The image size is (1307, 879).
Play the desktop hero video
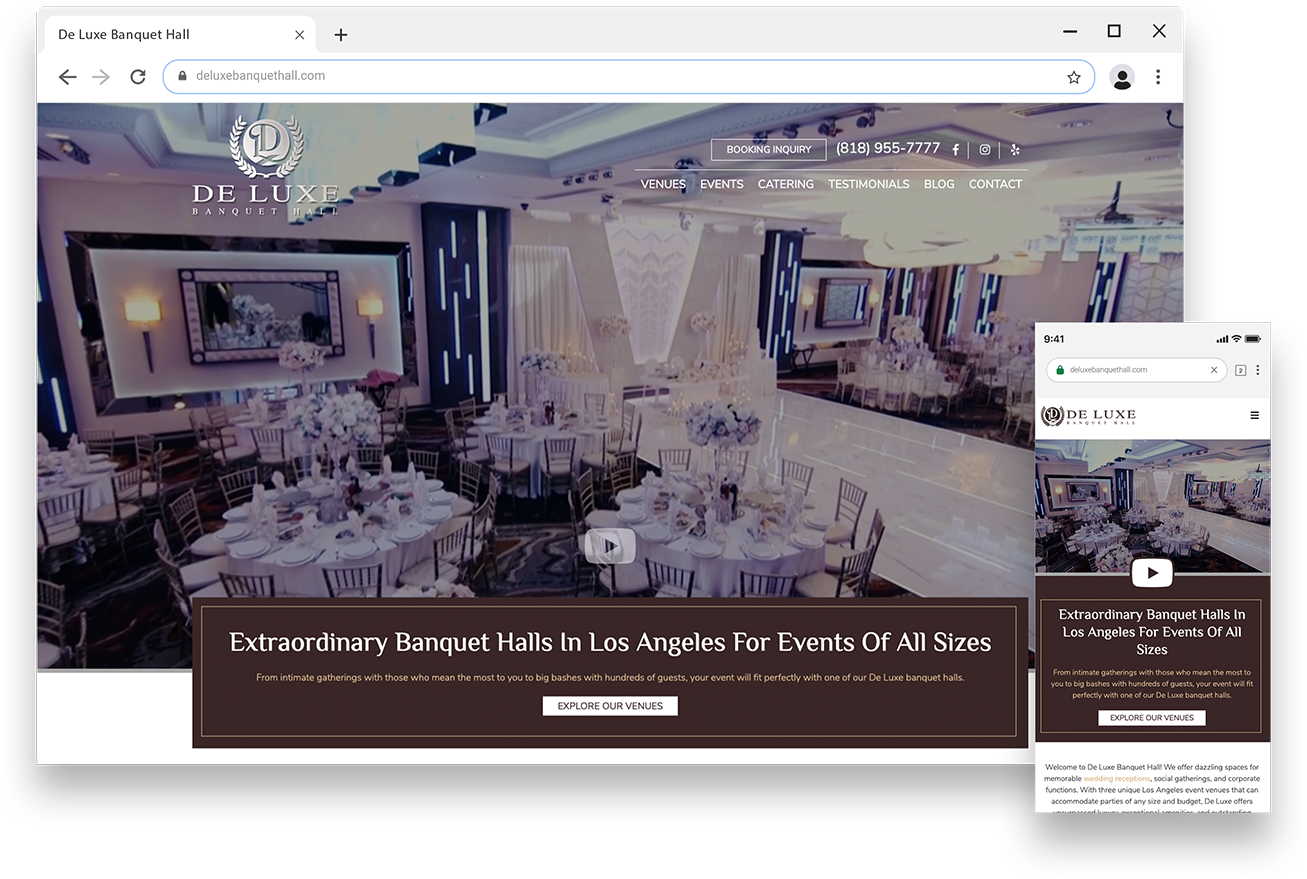(x=610, y=546)
